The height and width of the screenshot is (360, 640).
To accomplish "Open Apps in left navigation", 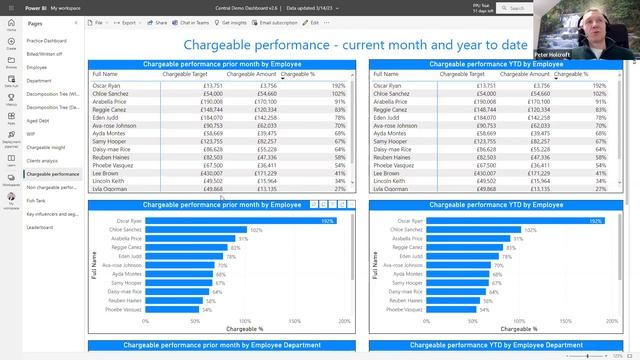I will [x=11, y=118].
